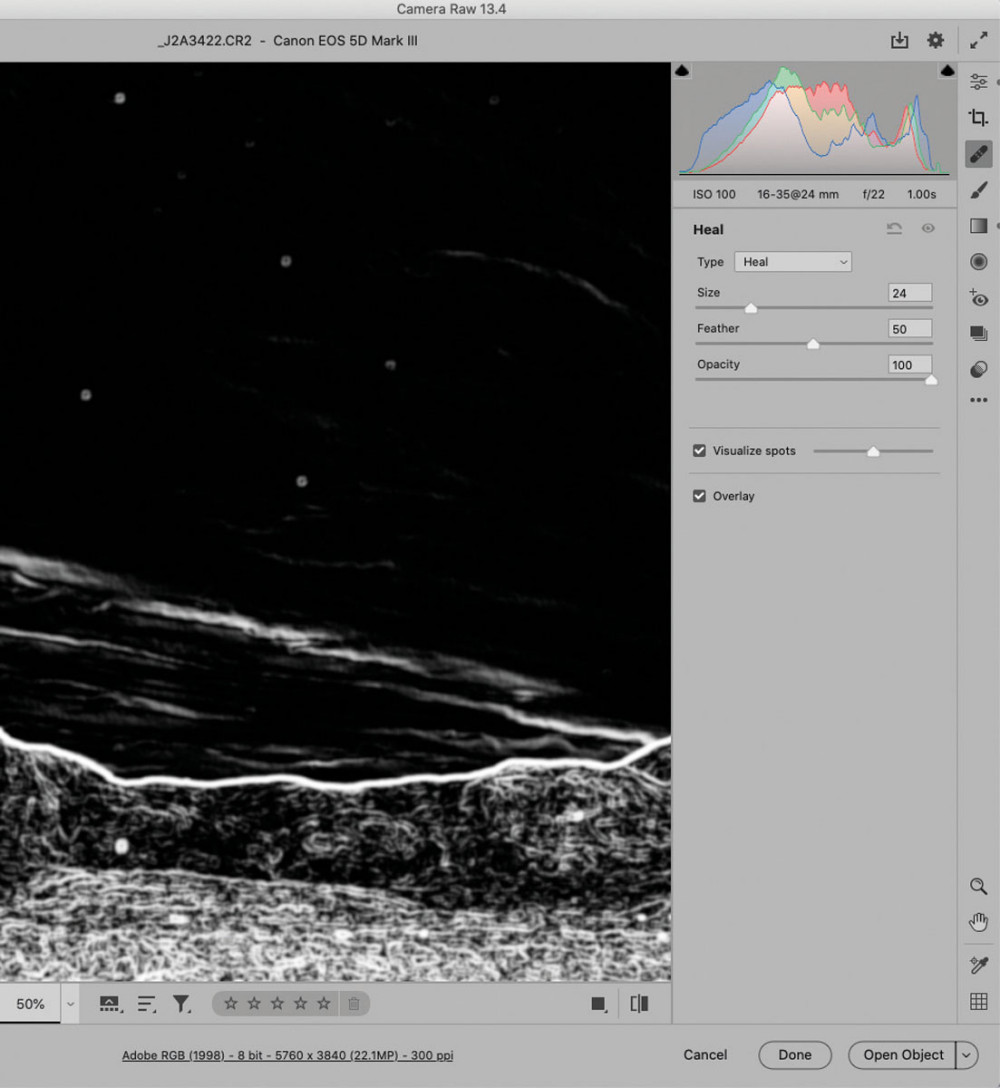
Task: Open the filmstrip menu icon
Action: tap(110, 1003)
